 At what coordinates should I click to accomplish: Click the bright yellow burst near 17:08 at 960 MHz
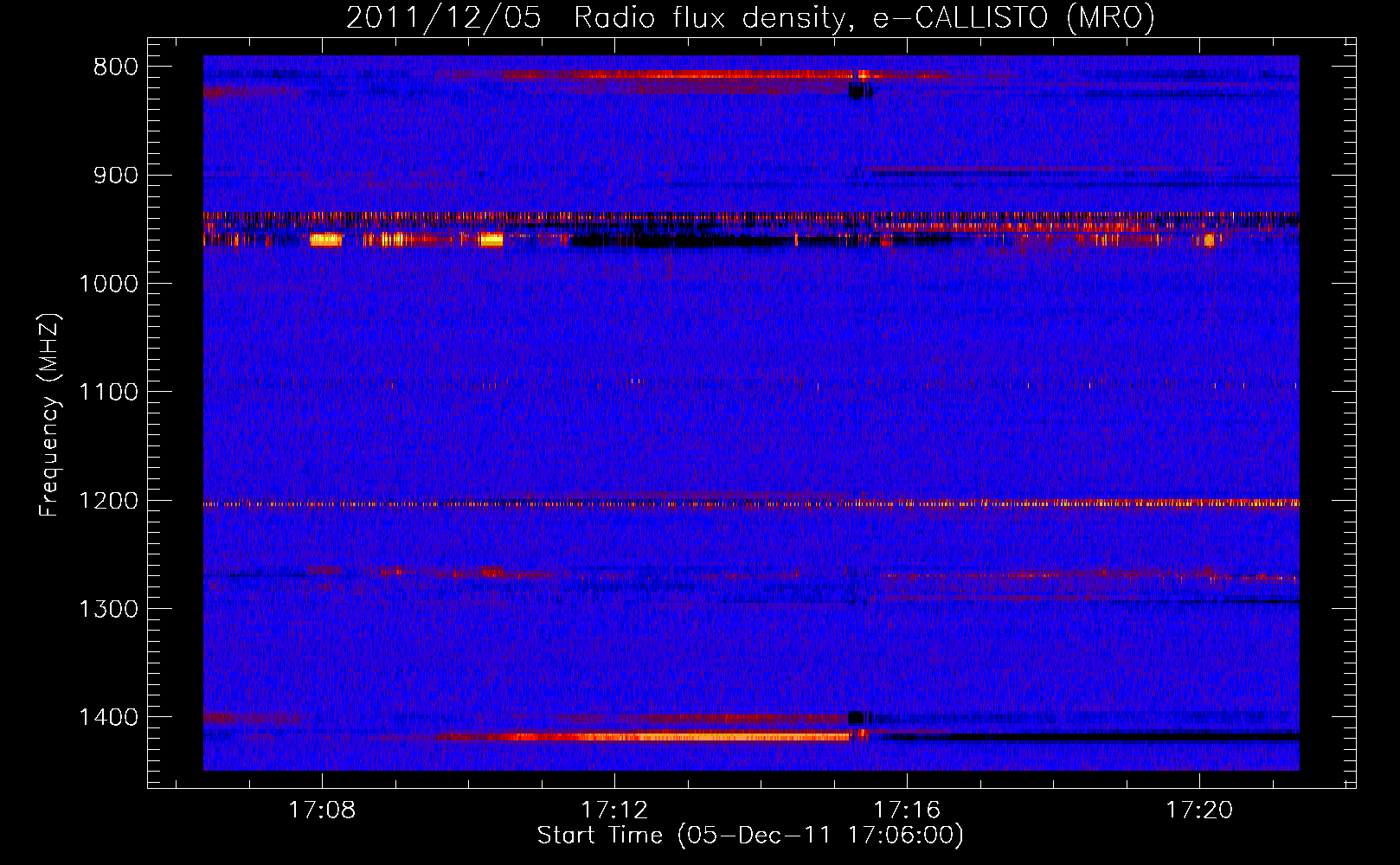pyautogui.click(x=325, y=240)
